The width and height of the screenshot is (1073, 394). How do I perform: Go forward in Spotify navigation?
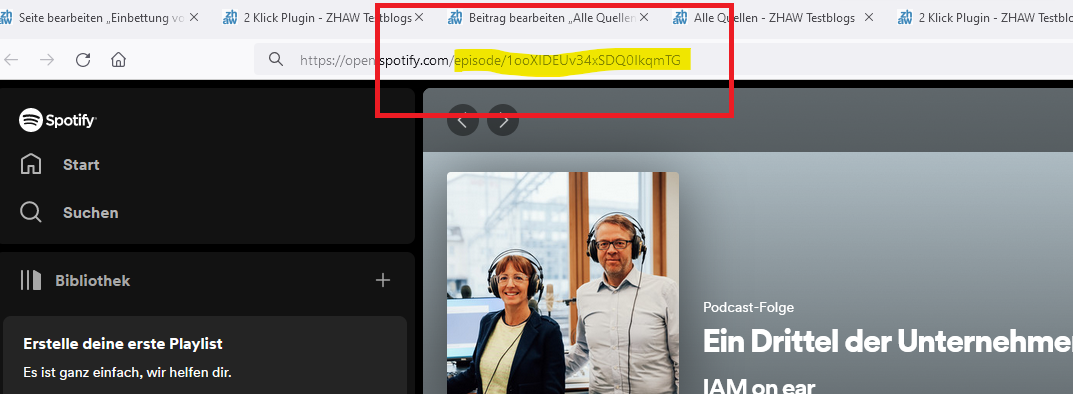click(x=503, y=120)
